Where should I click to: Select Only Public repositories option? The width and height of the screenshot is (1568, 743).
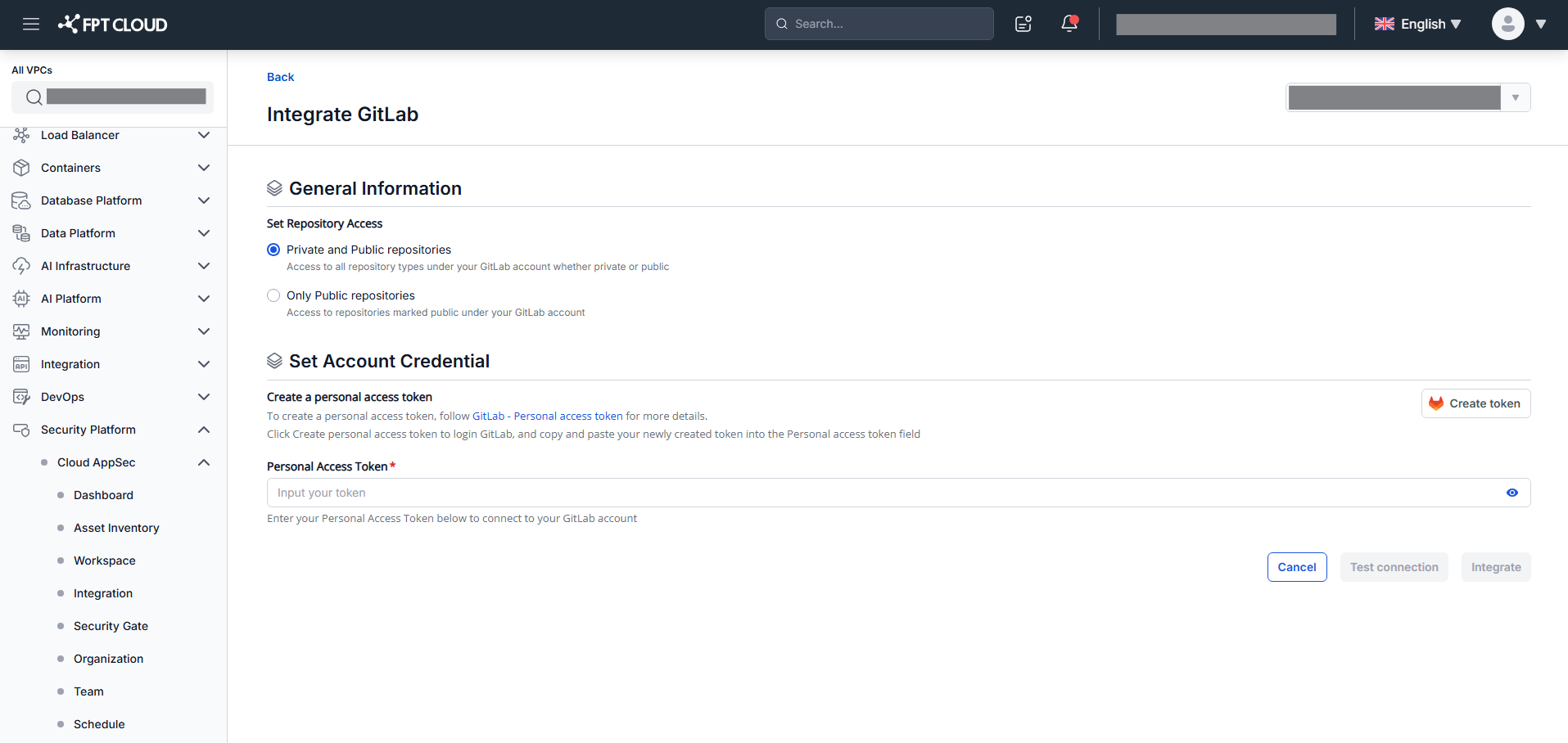click(273, 295)
